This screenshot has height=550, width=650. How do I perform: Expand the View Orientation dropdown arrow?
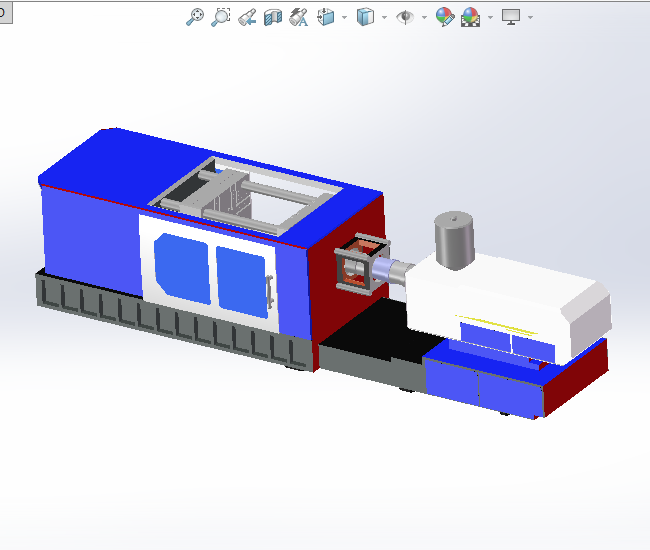coord(344,17)
